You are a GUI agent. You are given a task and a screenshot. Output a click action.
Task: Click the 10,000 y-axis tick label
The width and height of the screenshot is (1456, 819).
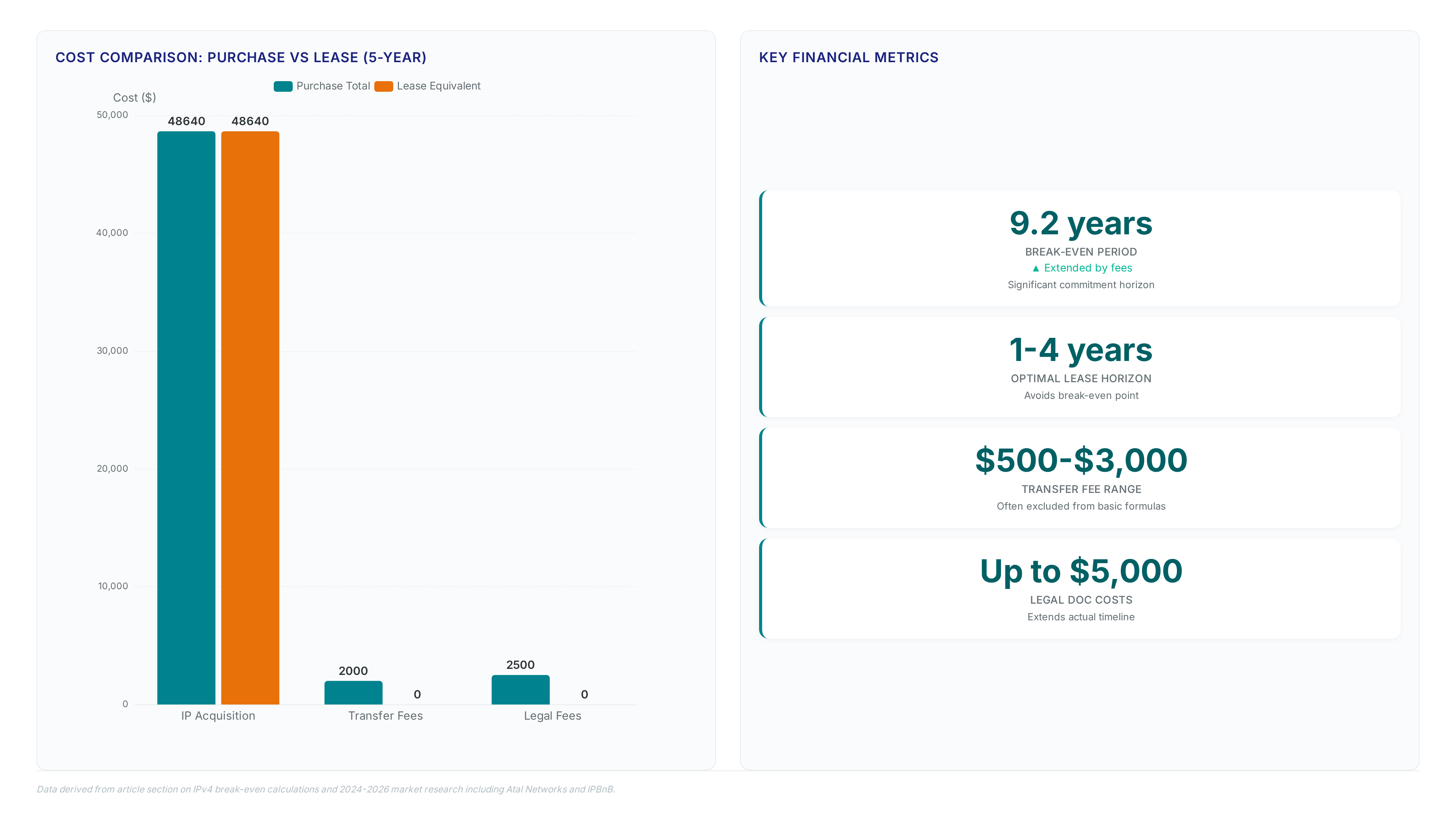tap(113, 586)
